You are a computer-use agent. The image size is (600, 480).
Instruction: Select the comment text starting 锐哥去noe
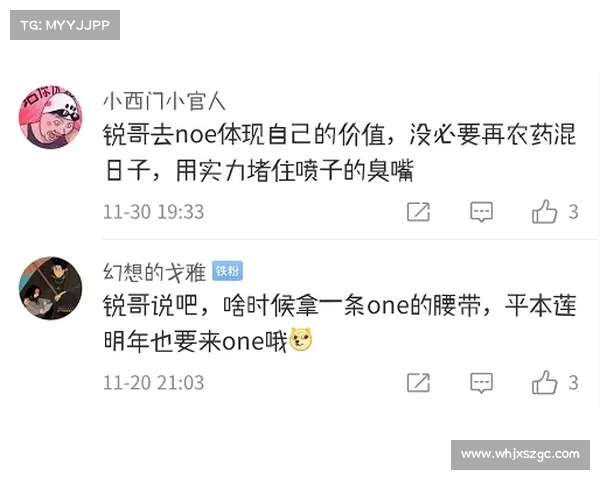coord(339,152)
